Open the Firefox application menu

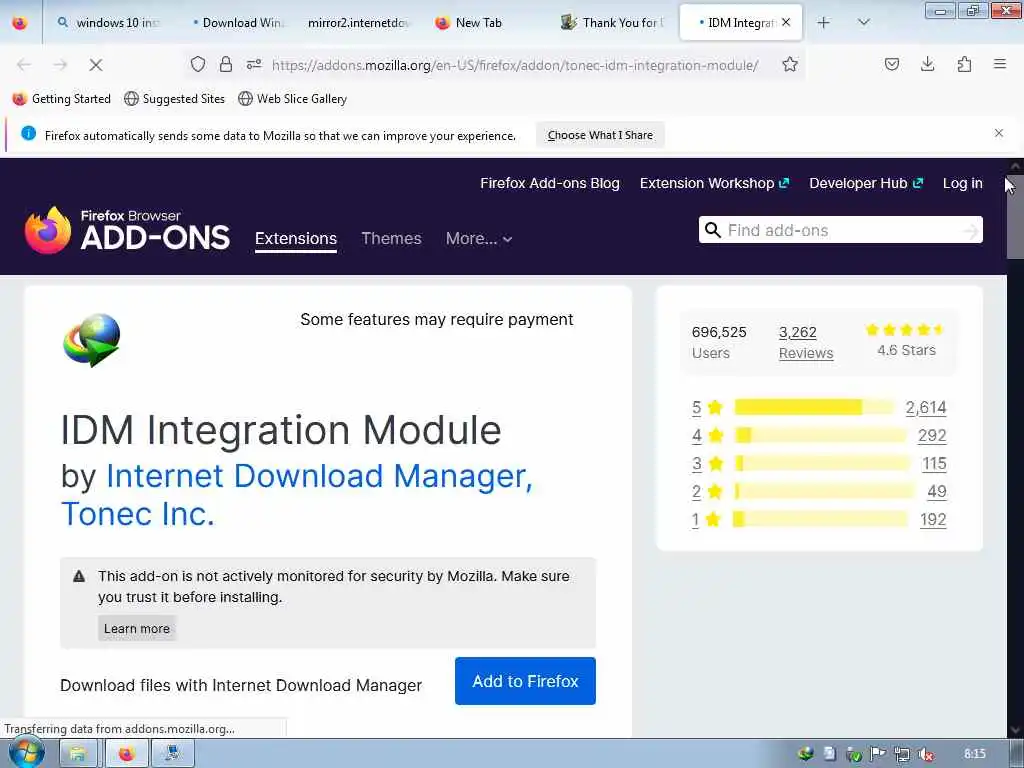1000,64
